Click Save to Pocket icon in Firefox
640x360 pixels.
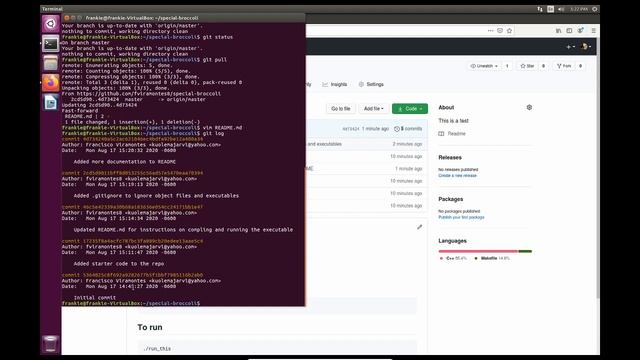[x=500, y=31]
